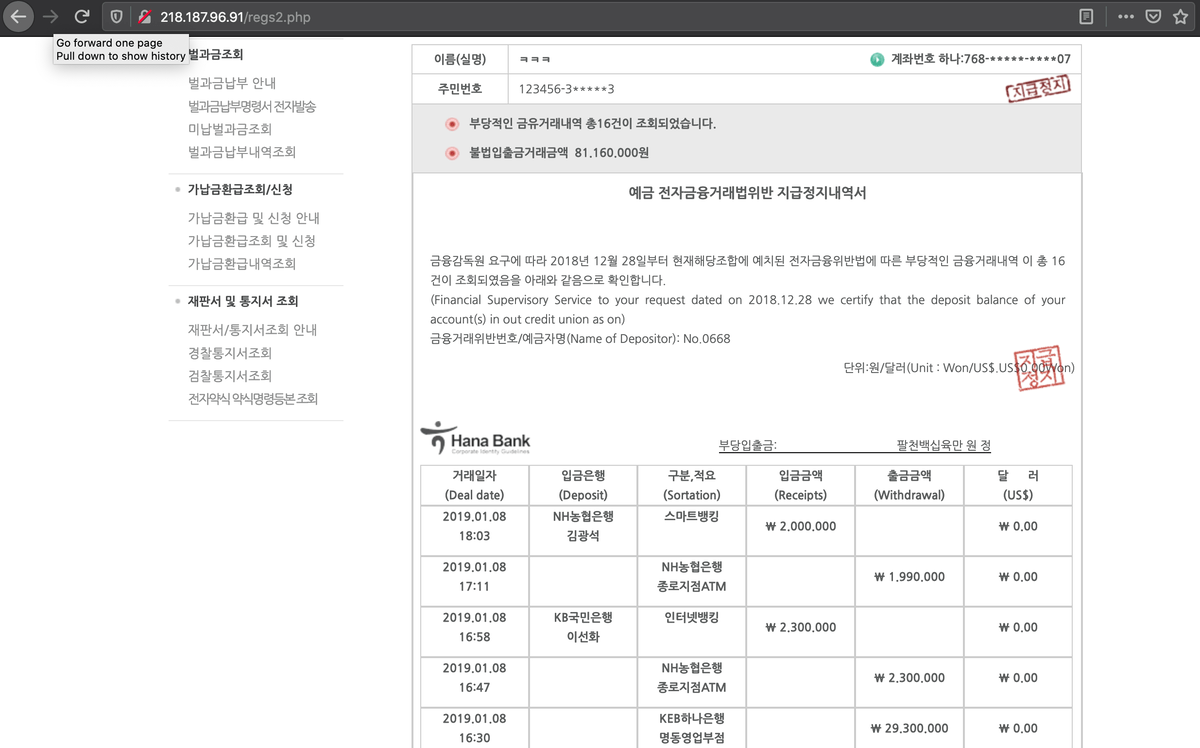The height and width of the screenshot is (748, 1200).
Task: Click the forward navigation arrow
Action: [x=50, y=16]
